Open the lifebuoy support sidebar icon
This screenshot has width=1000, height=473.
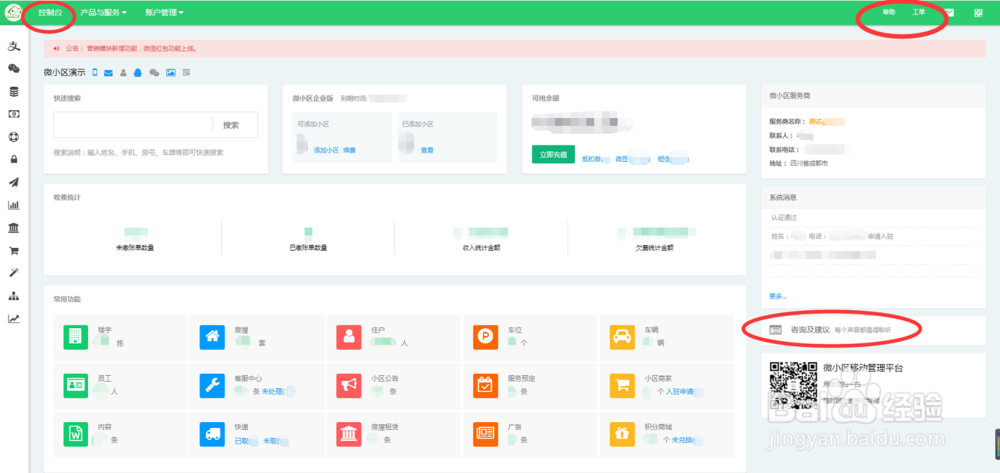point(13,137)
